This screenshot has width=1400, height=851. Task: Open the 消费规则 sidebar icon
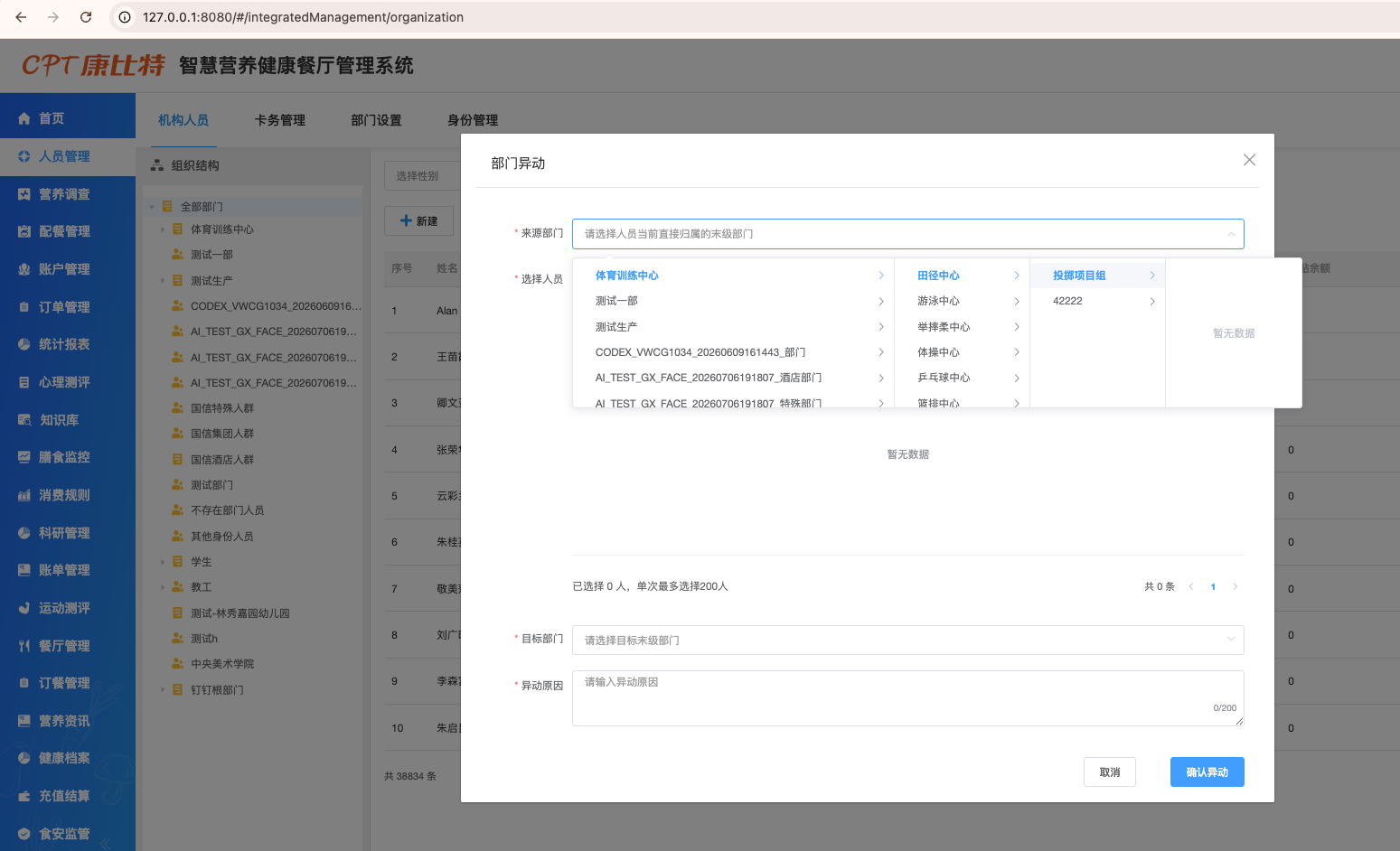click(x=24, y=495)
